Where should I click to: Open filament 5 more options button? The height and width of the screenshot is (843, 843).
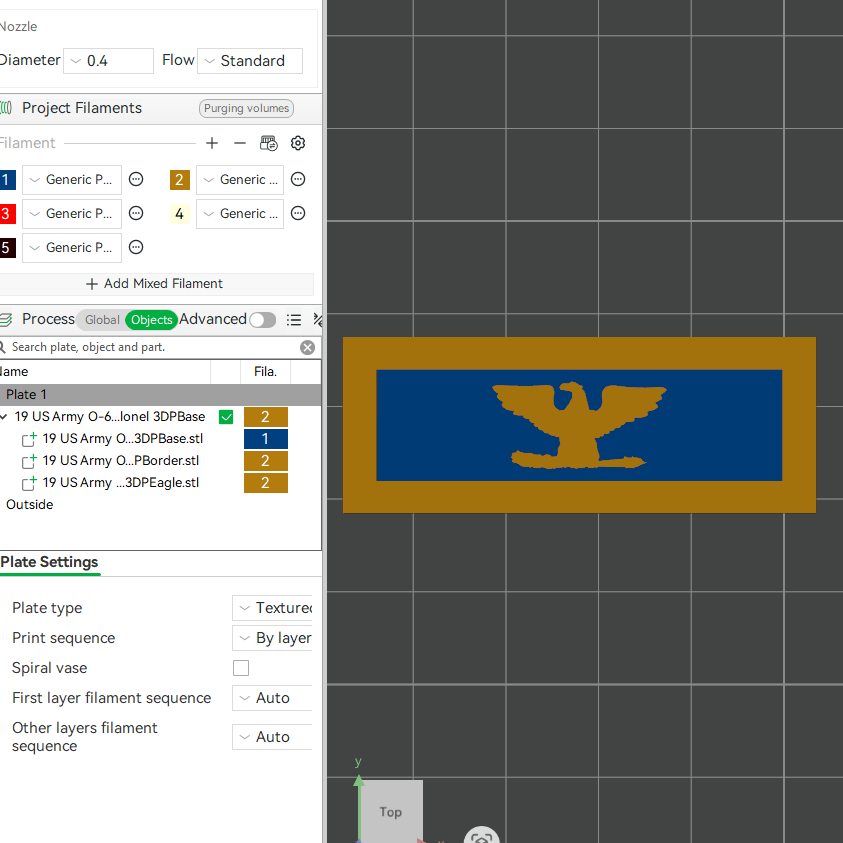[x=136, y=247]
